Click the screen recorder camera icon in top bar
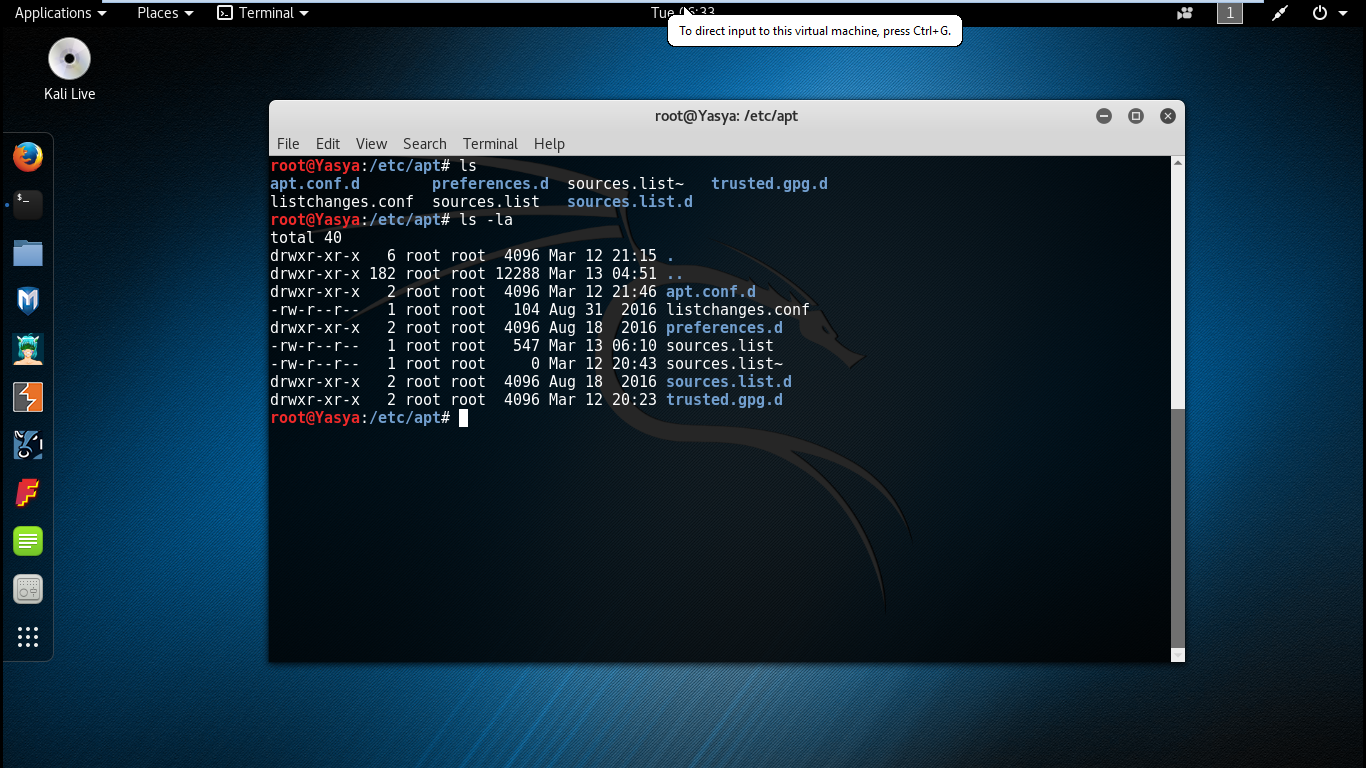Image resolution: width=1366 pixels, height=768 pixels. tap(1185, 13)
